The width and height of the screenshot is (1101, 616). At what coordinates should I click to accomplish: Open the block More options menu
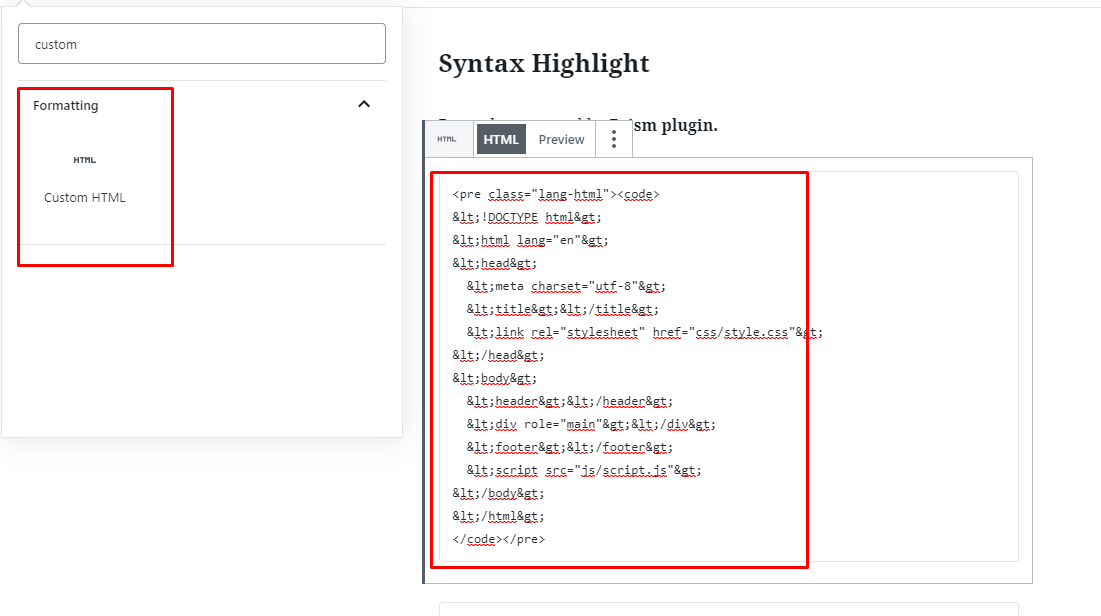coord(614,139)
